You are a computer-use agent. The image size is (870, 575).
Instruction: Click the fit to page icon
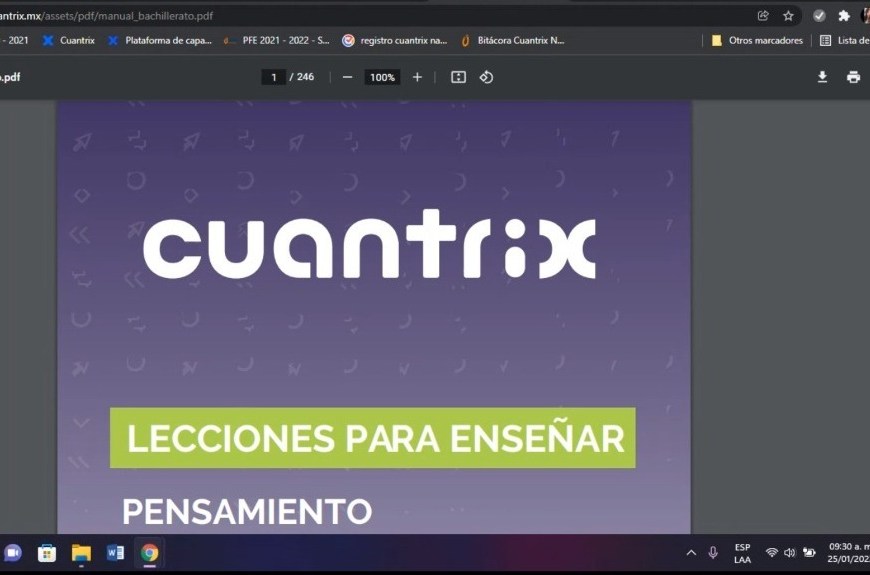click(x=458, y=77)
